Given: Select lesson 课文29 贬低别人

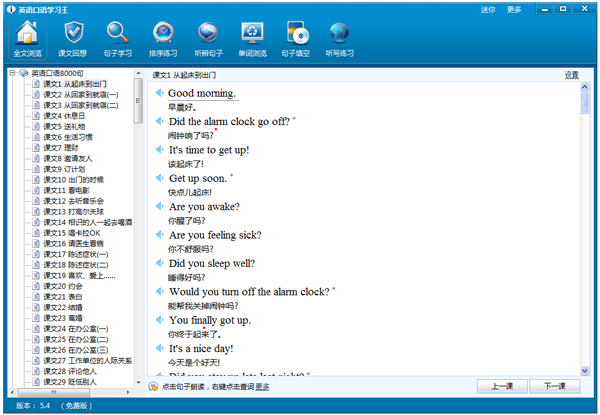Looking at the screenshot, I should pos(70,382).
